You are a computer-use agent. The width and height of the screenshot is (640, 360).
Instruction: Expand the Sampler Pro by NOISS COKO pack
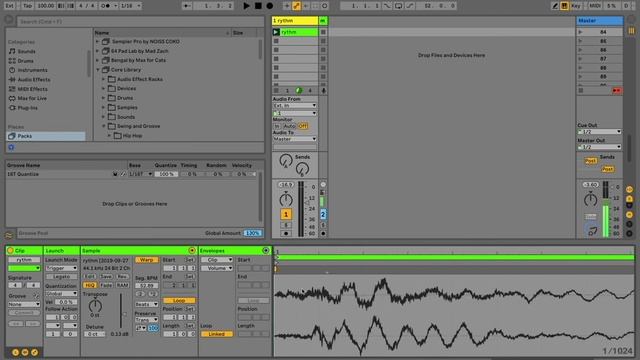(97, 42)
